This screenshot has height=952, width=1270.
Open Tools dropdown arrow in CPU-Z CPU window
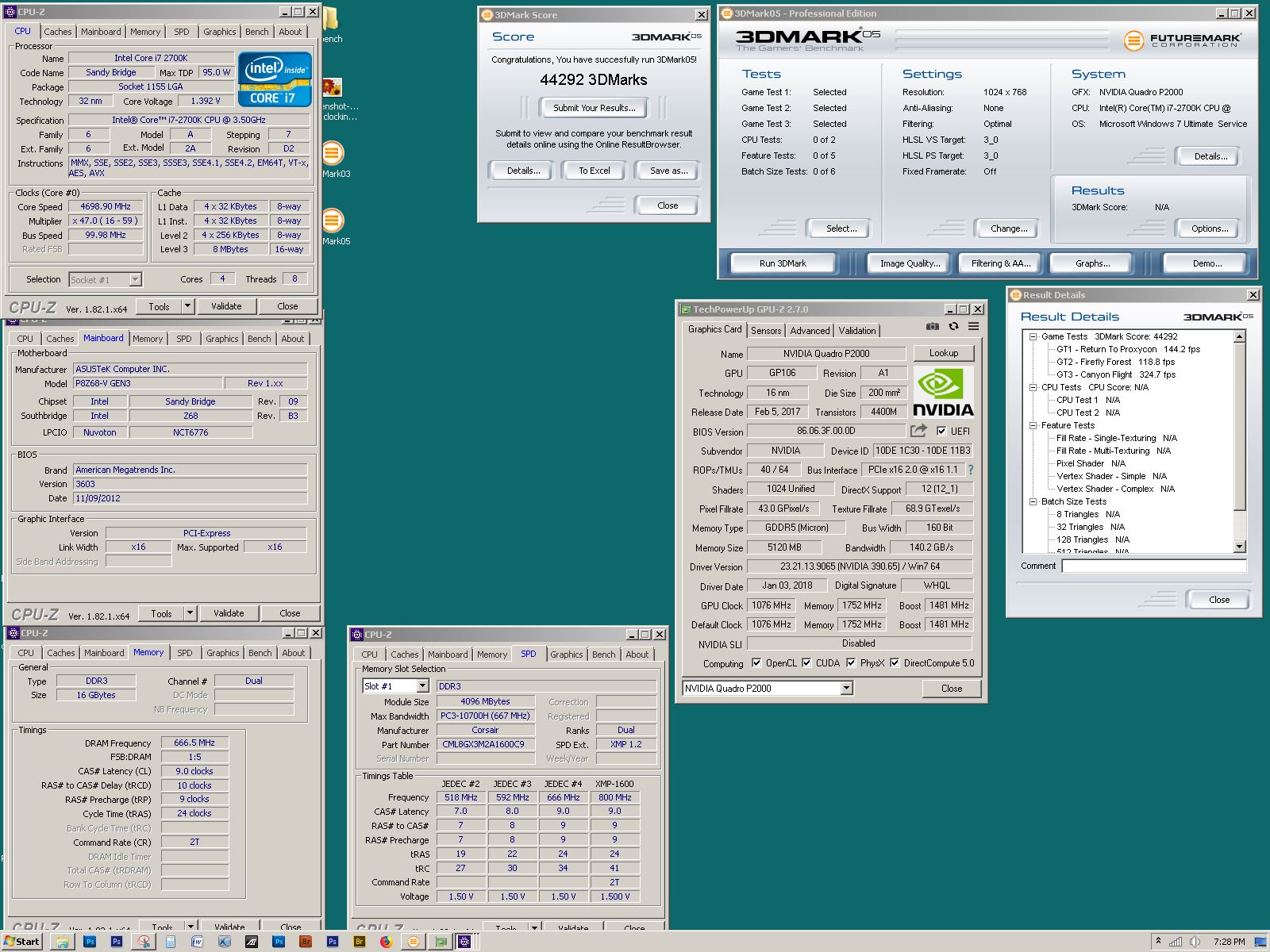tap(187, 306)
